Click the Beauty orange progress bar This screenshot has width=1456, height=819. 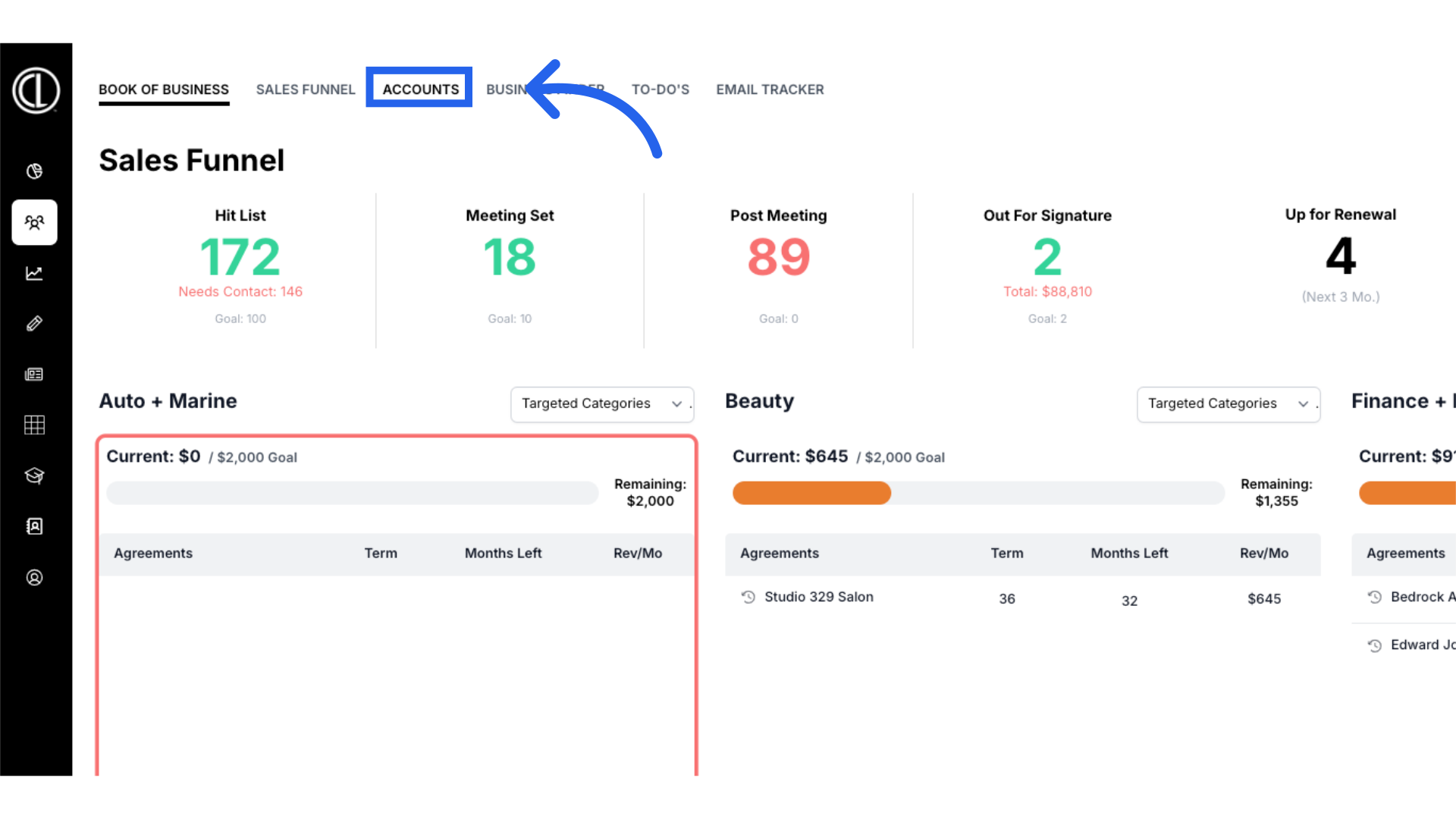click(811, 493)
